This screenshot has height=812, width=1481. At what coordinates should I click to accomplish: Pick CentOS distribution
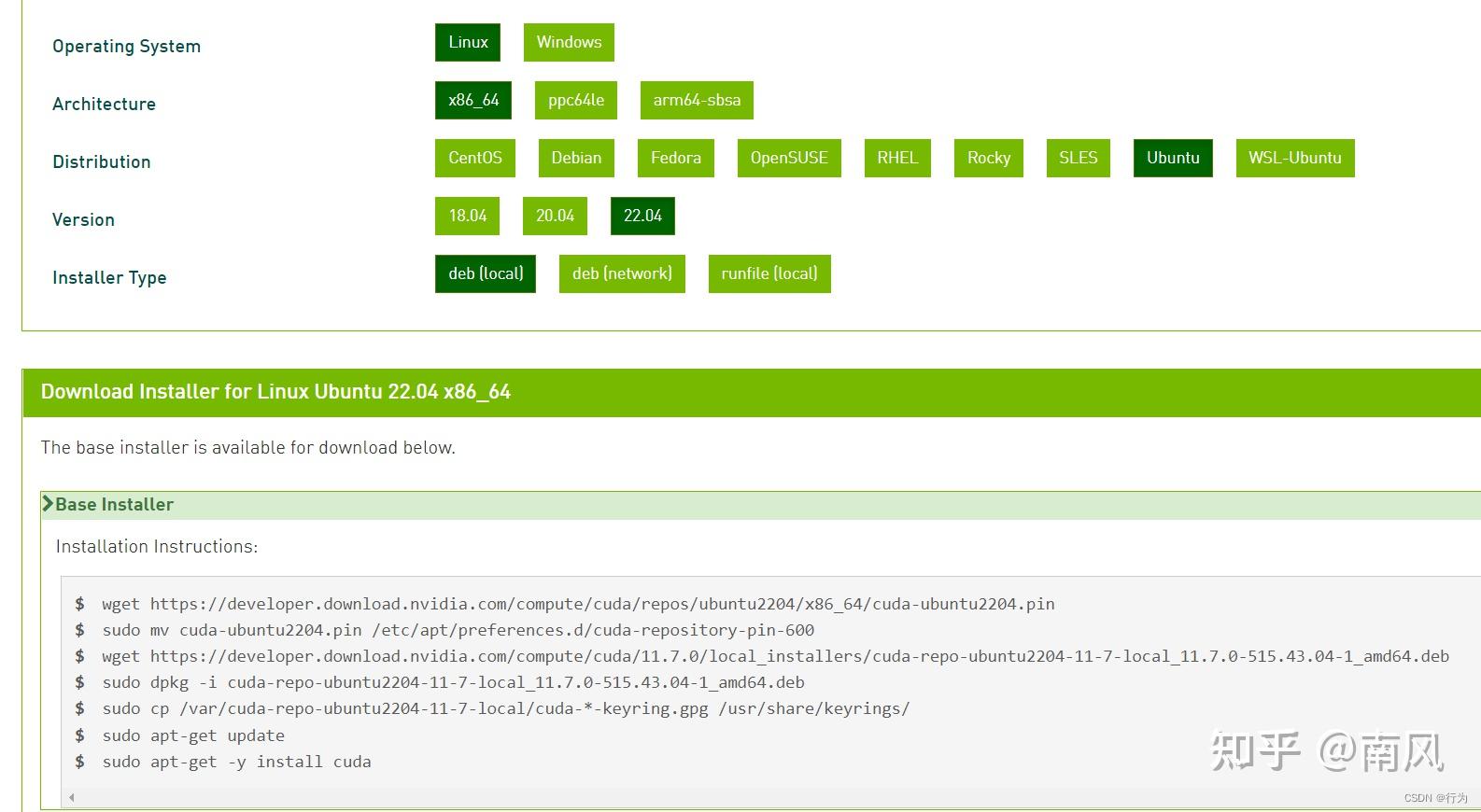[x=475, y=159]
